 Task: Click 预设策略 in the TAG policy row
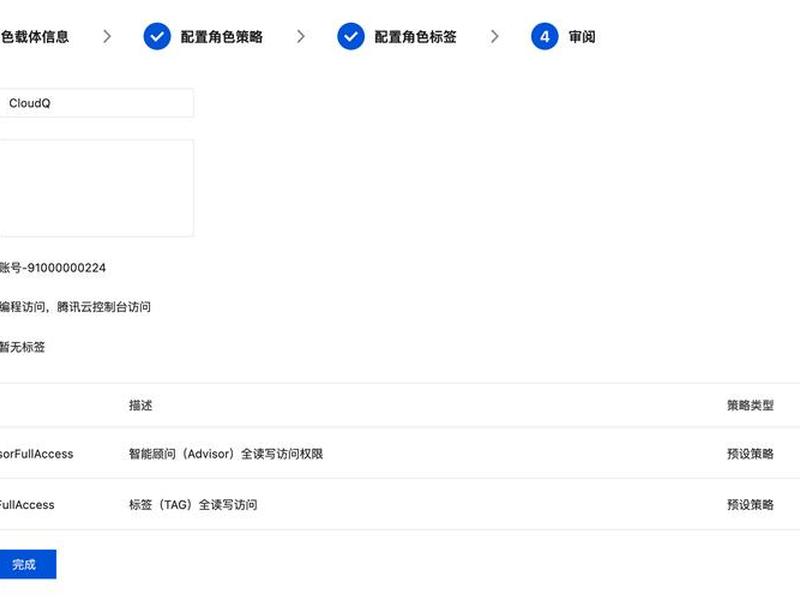click(750, 505)
